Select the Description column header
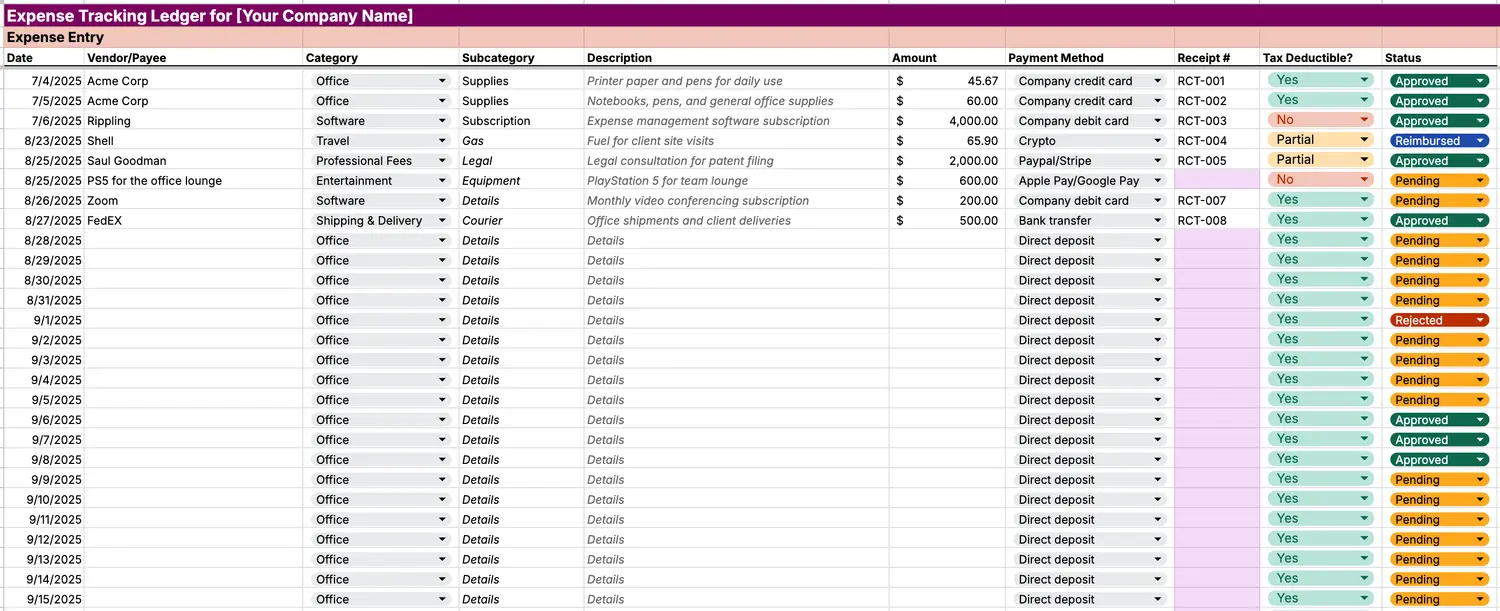Viewport: 1500px width, 611px height. tap(736, 58)
